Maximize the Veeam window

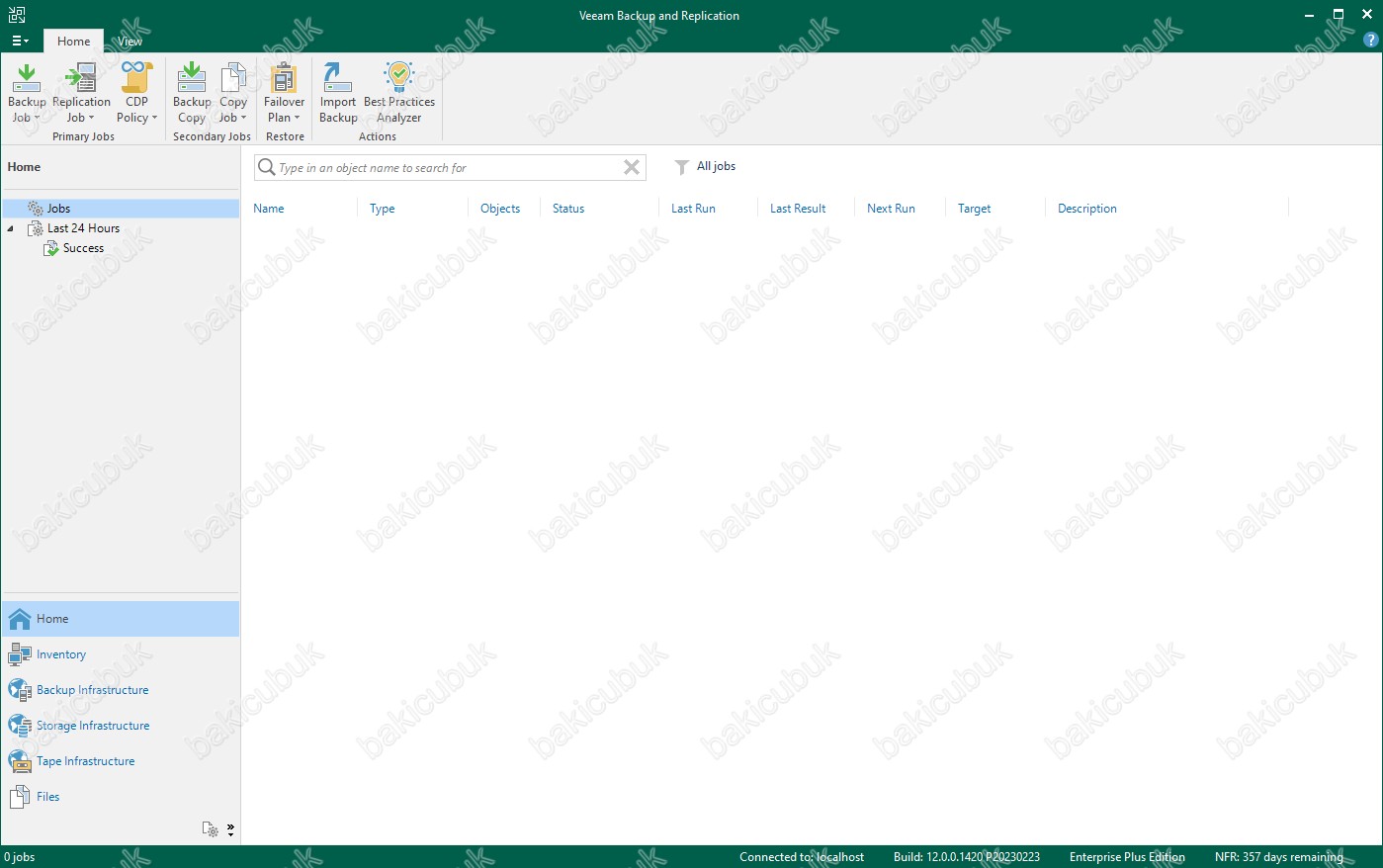coord(1339,15)
